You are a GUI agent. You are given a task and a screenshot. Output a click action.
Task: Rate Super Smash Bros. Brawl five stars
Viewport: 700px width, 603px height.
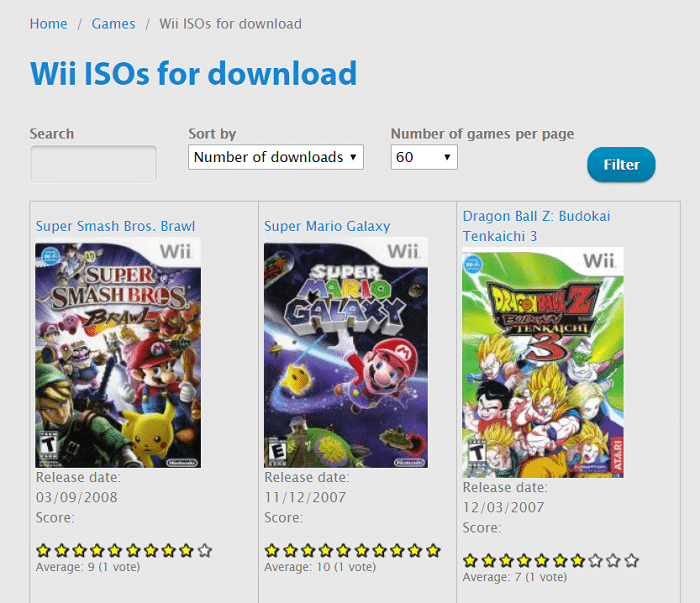coord(115,551)
